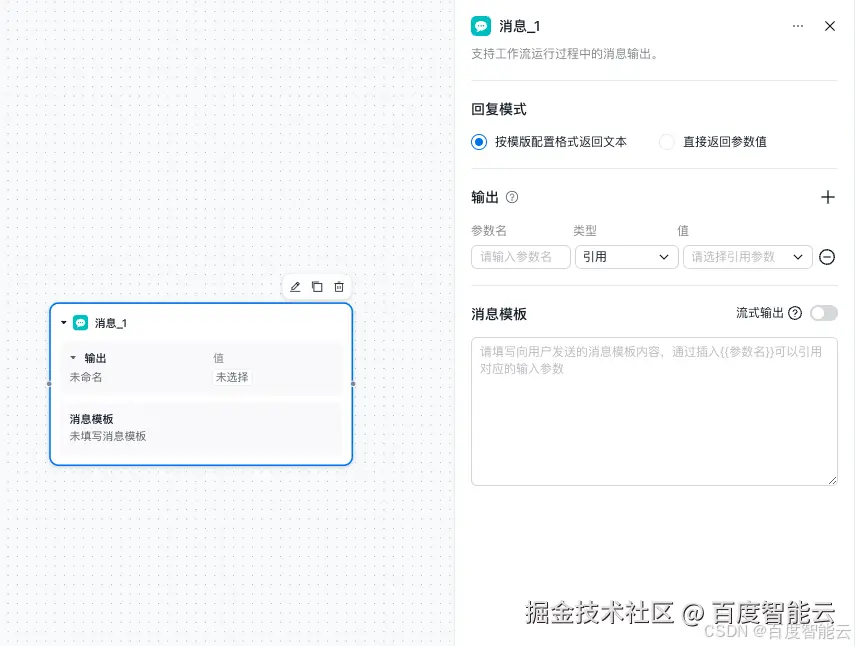Click the edit pencil icon above the node
Viewport: 855px width, 646px height.
point(295,287)
